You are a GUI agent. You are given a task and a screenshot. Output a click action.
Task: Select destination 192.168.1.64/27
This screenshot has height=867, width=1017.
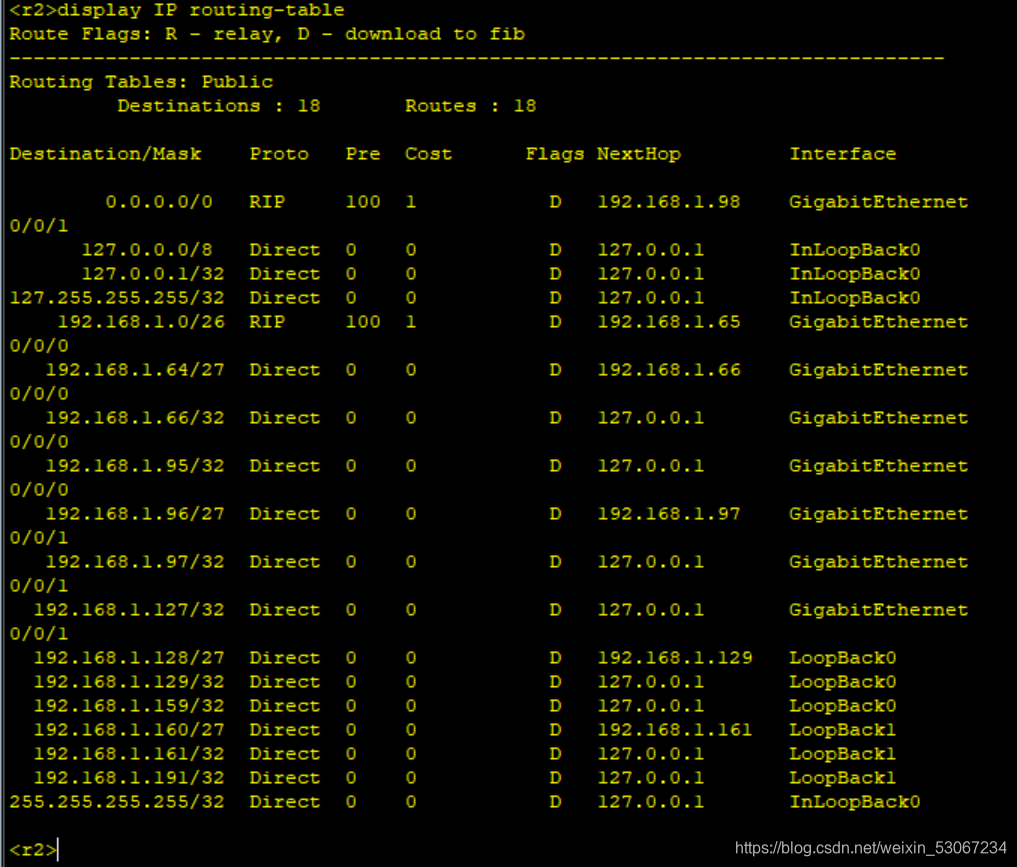point(135,370)
